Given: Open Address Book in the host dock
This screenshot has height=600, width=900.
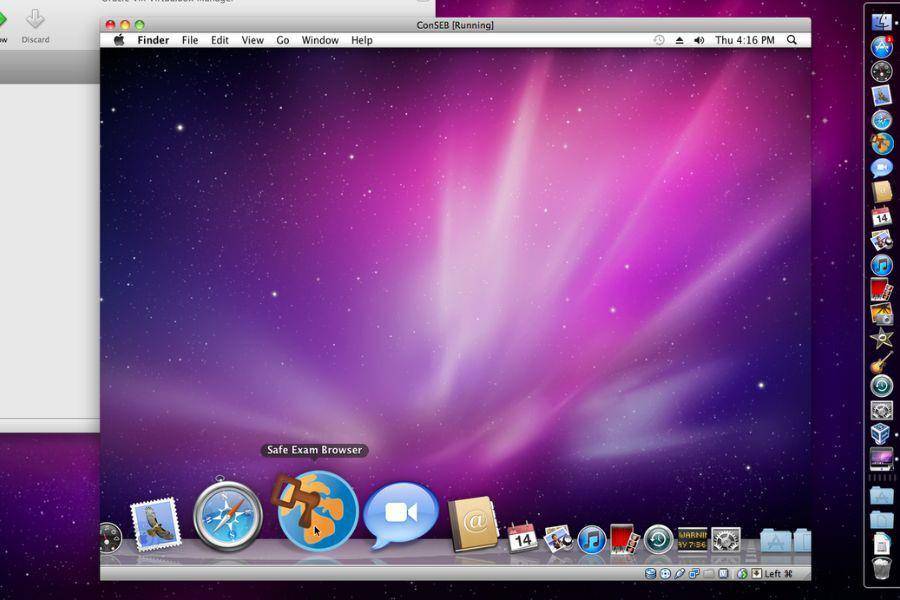Looking at the screenshot, I should pyautogui.click(x=882, y=192).
